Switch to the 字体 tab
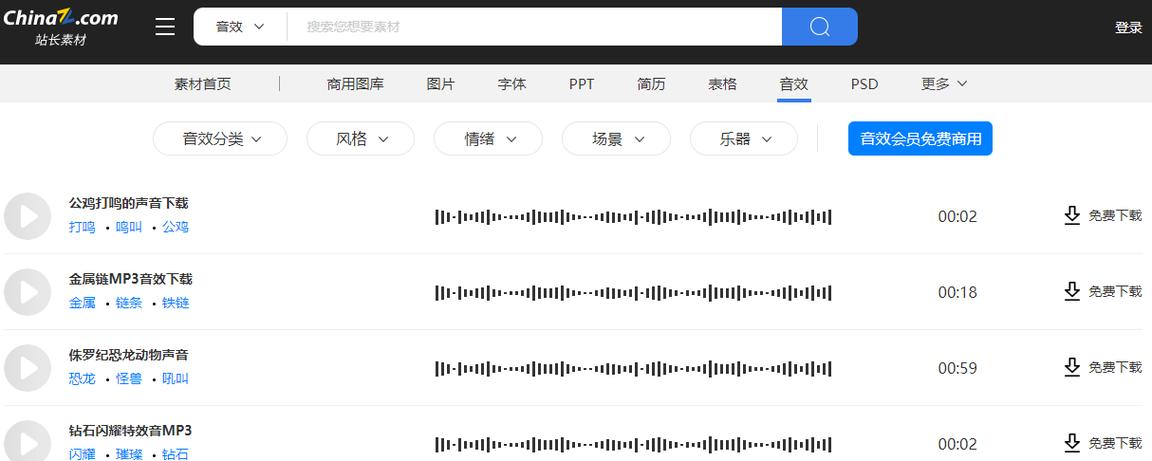 tap(512, 84)
